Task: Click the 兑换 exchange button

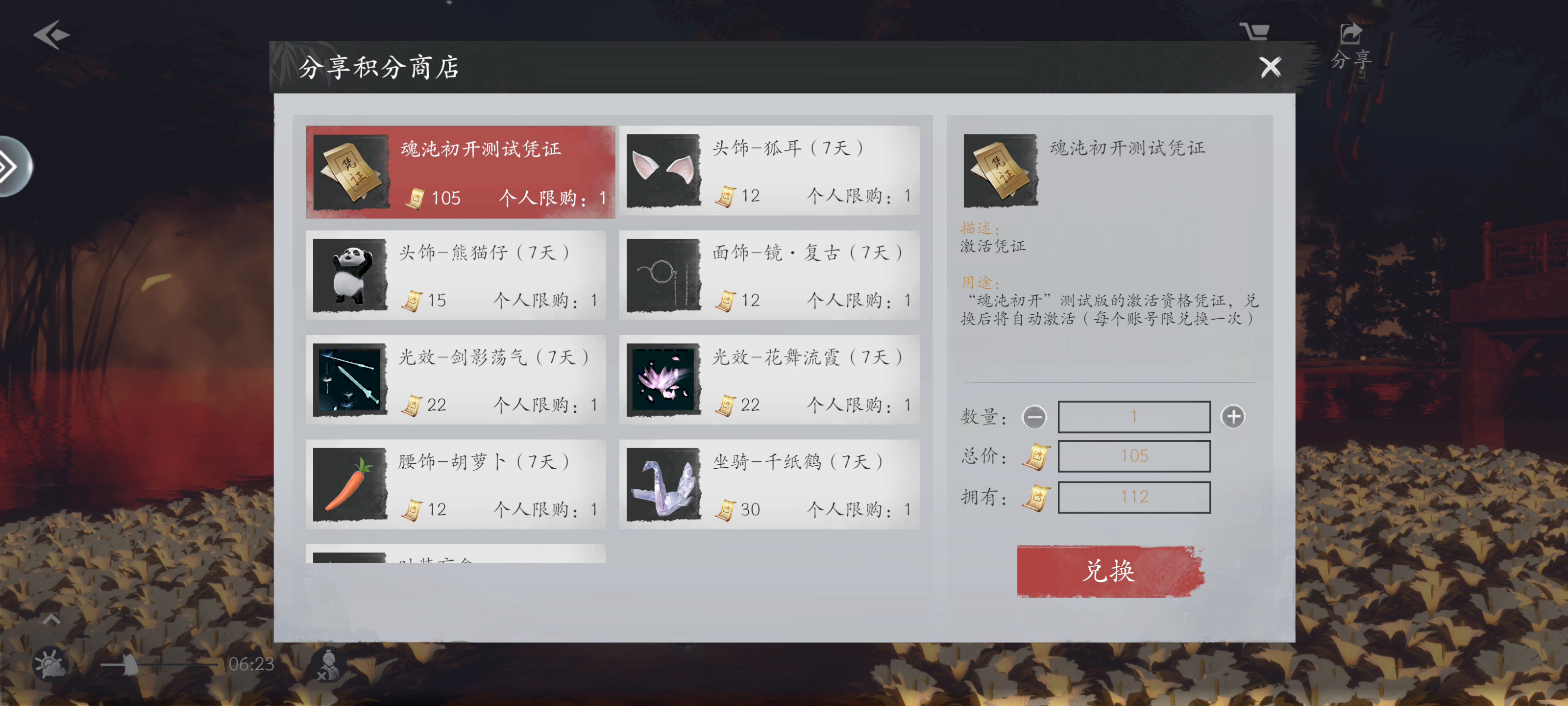Action: tap(1110, 571)
